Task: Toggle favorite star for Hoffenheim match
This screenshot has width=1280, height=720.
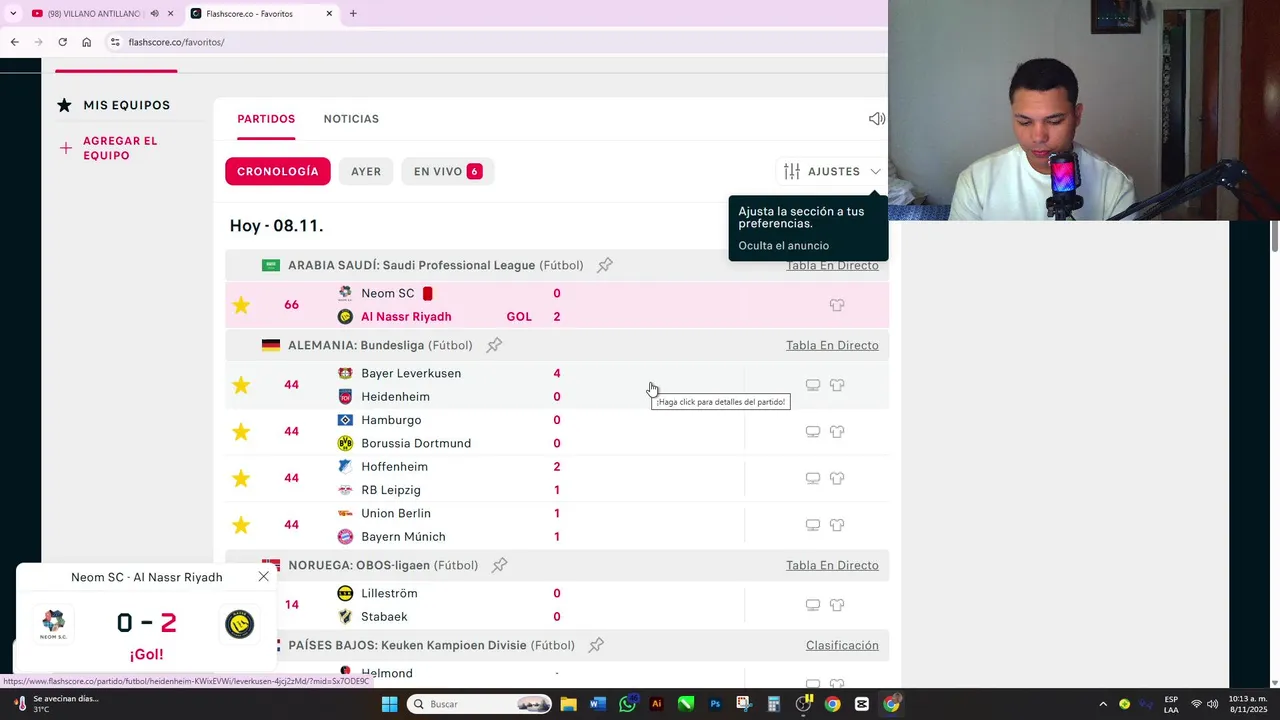Action: pyautogui.click(x=241, y=478)
